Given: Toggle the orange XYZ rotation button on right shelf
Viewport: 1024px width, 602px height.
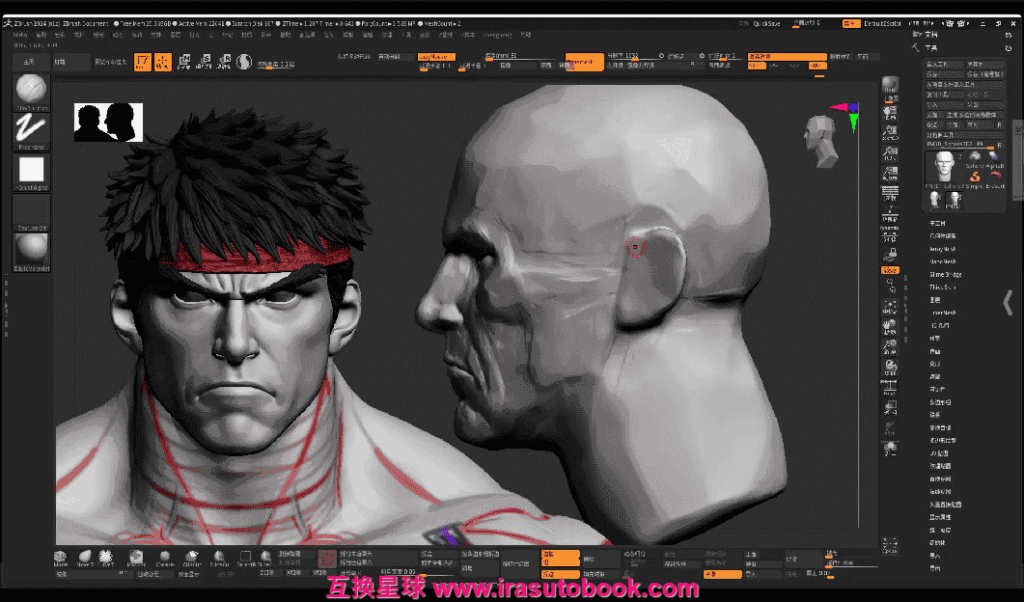Looking at the screenshot, I should click(890, 270).
